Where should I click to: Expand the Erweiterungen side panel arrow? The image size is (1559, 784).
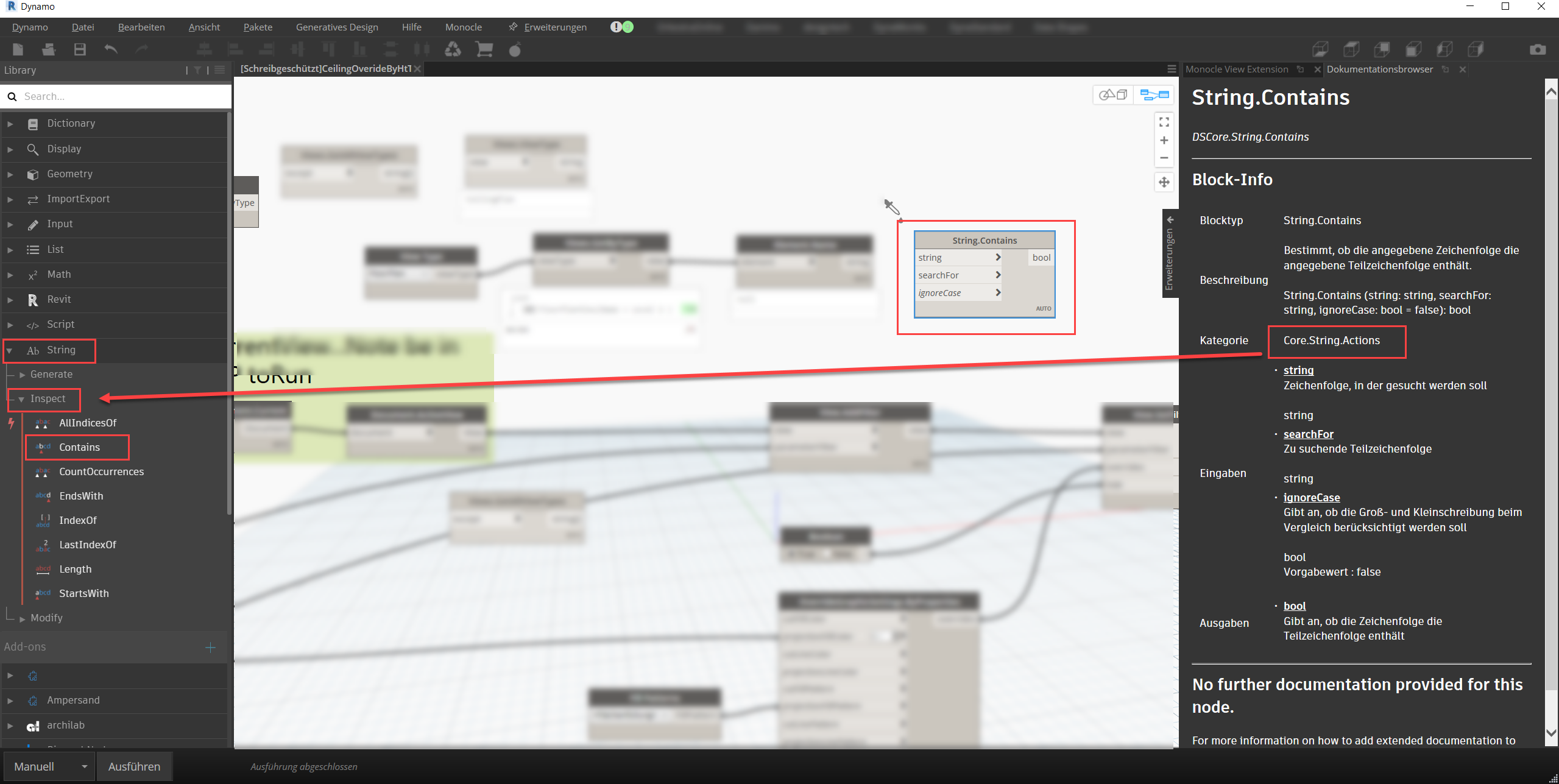pyautogui.click(x=1170, y=220)
